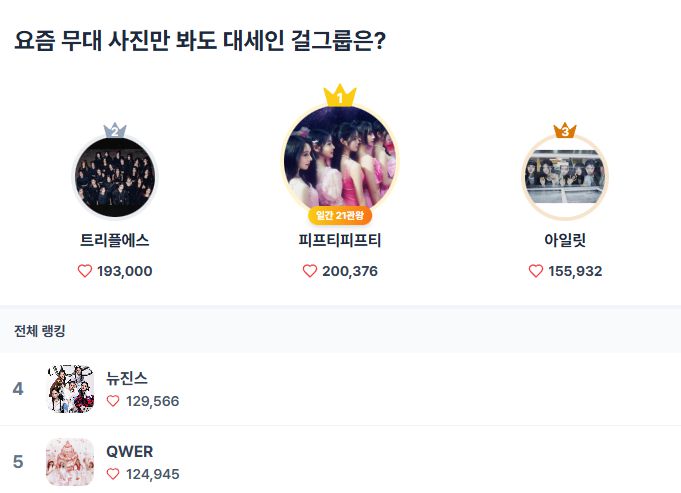Image resolution: width=681 pixels, height=493 pixels.
Task: Click the 트리플에스 group name
Action: [115, 240]
